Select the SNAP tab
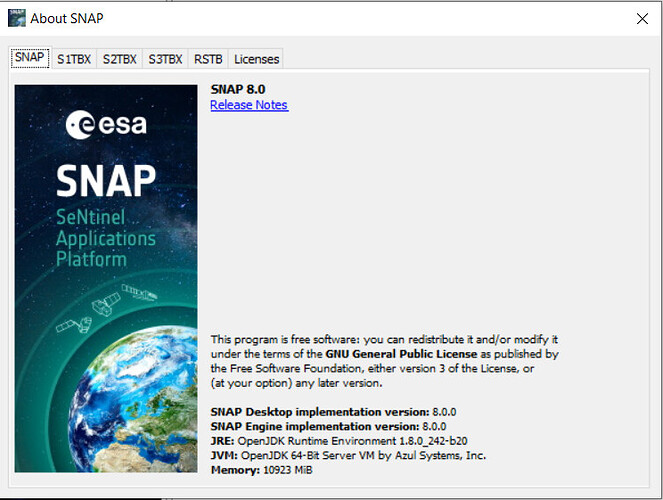 coord(30,57)
